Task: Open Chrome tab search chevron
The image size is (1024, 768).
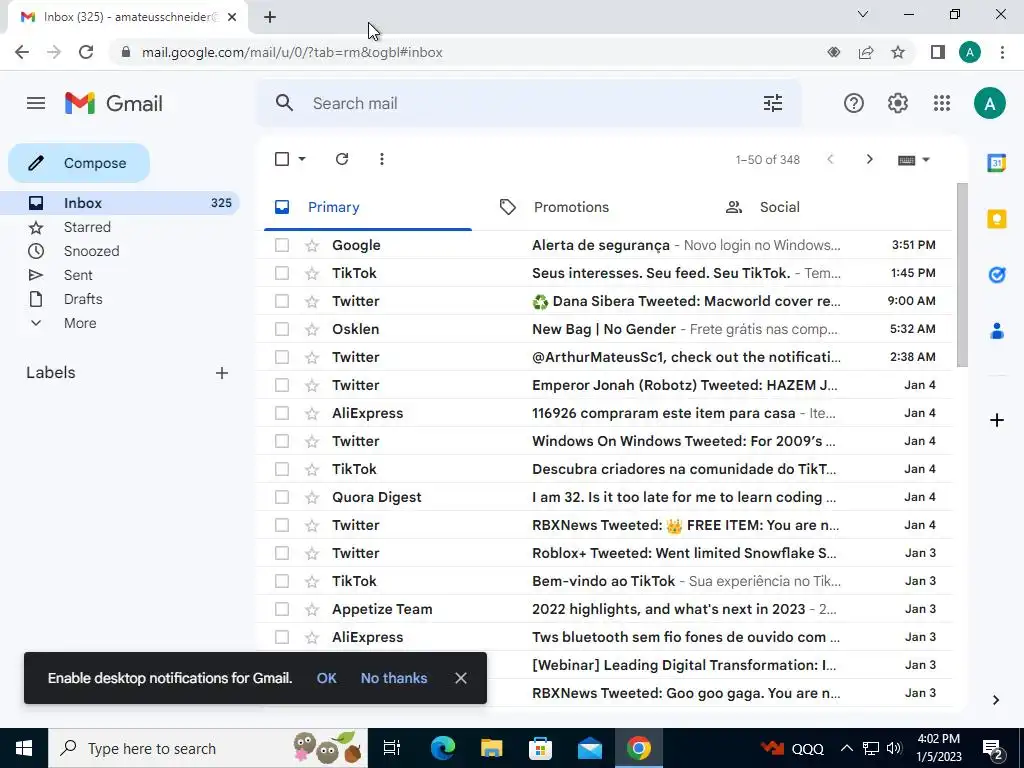Action: point(863,14)
